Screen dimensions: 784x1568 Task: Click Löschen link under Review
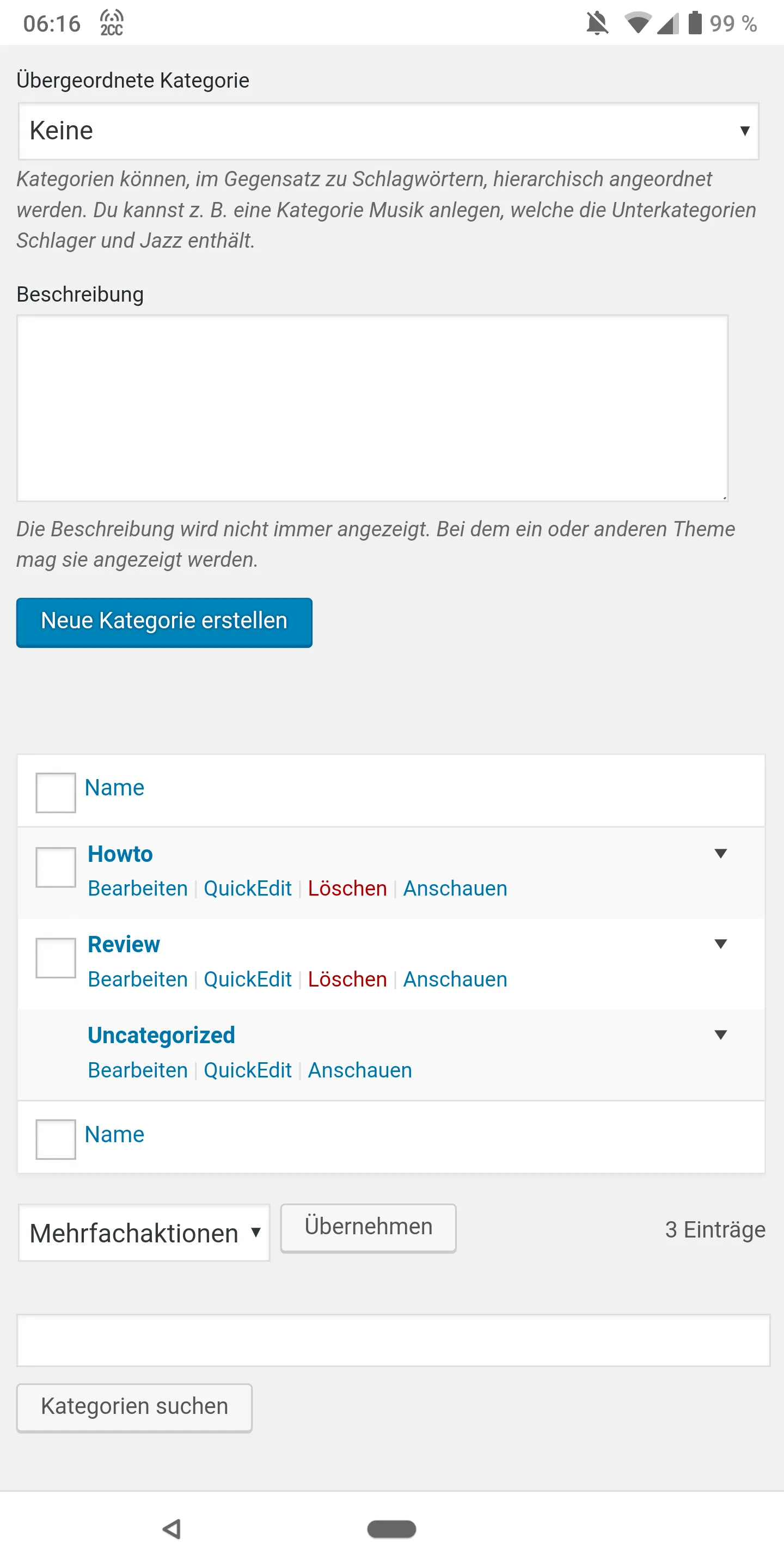(347, 979)
